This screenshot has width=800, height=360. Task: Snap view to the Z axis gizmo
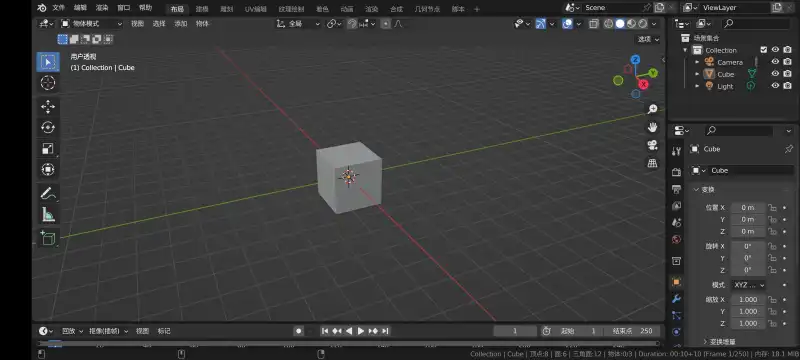click(635, 60)
